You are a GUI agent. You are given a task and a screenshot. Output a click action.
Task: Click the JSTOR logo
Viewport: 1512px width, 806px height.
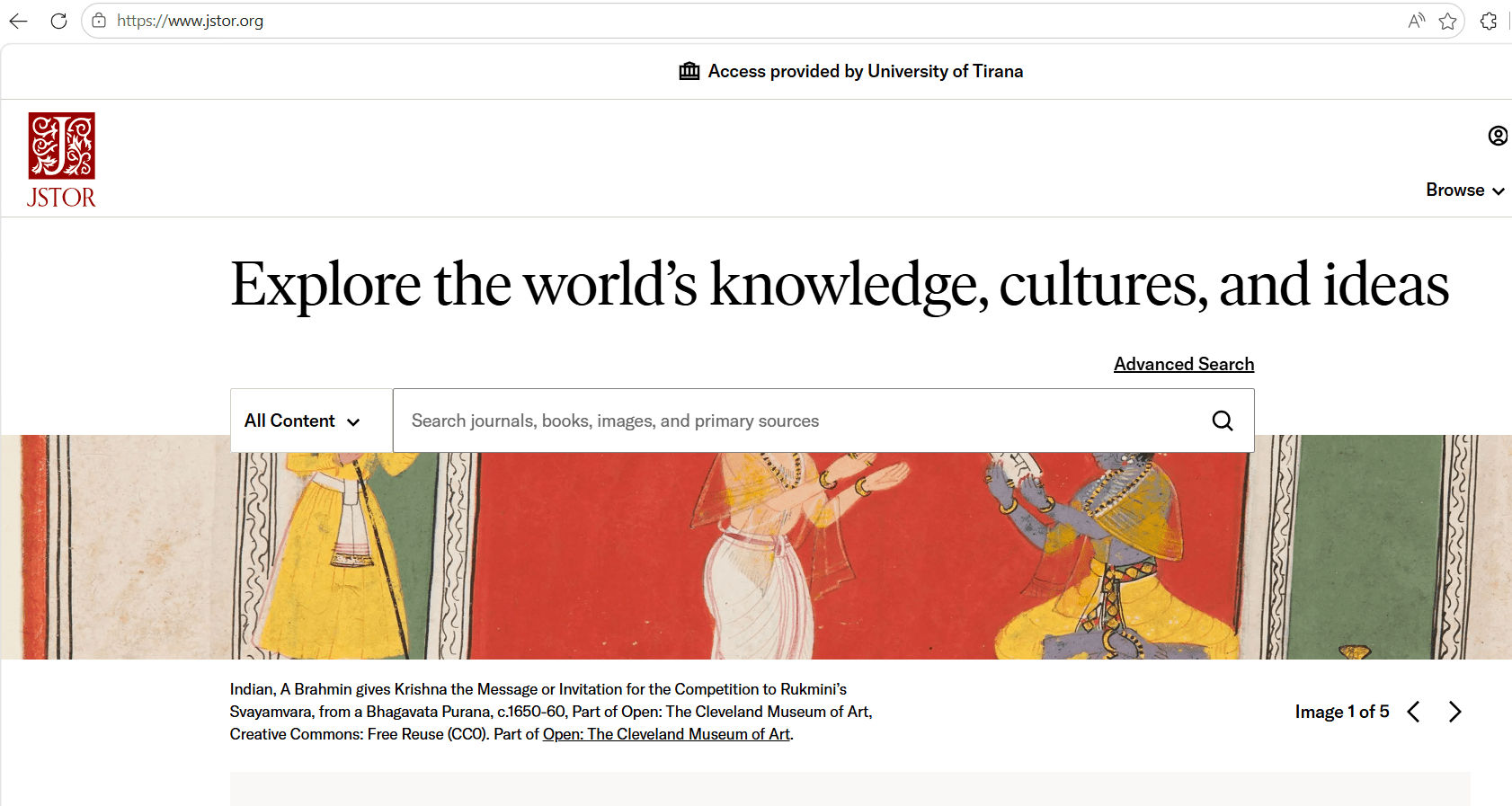pos(61,161)
